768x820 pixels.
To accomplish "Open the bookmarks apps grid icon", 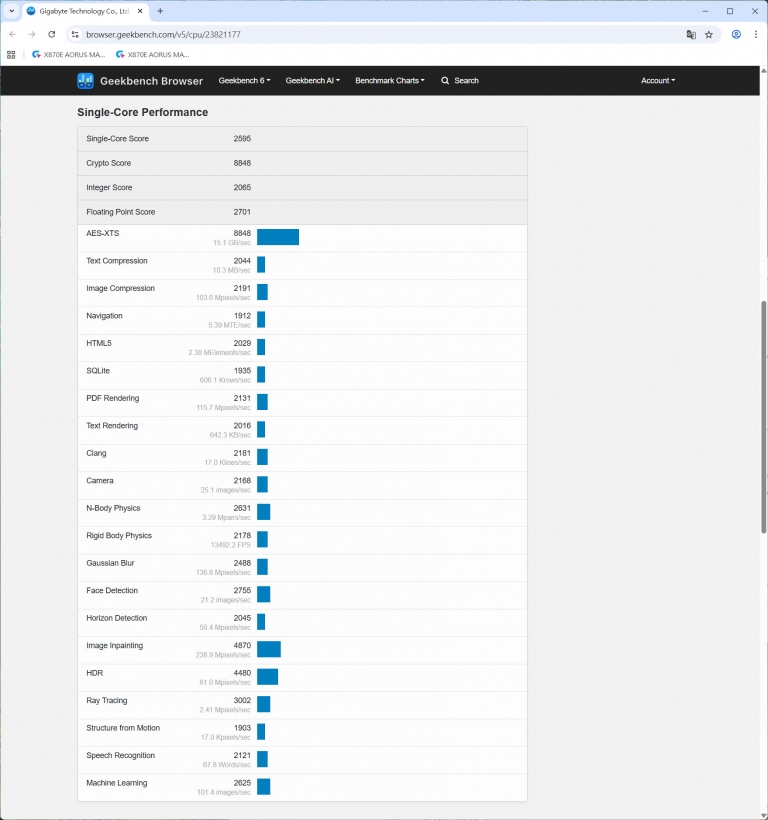I will (11, 55).
